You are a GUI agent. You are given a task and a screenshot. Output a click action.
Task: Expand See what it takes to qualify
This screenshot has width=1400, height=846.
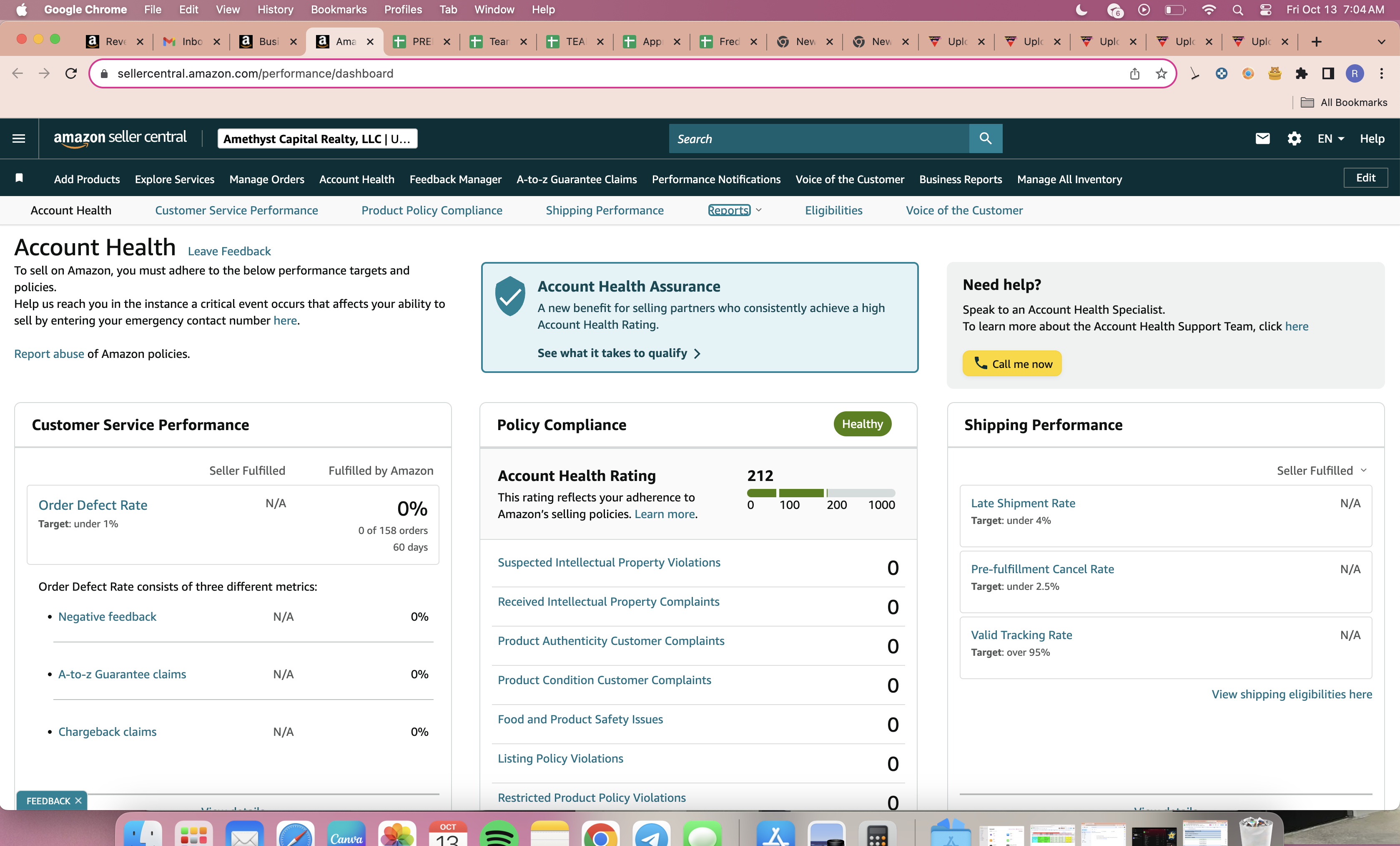click(x=619, y=353)
